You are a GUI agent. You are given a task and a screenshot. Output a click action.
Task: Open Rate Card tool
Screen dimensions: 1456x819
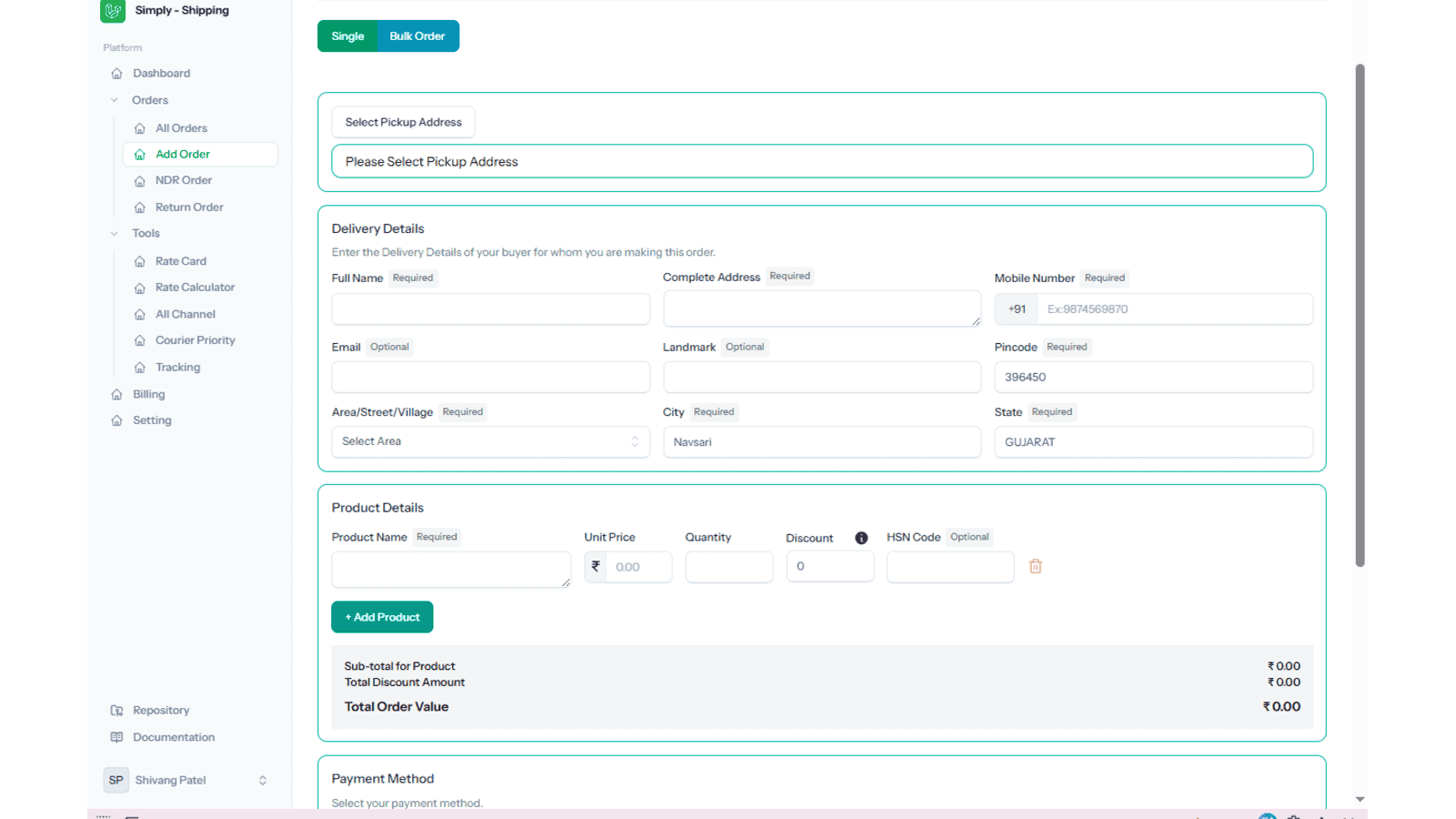coord(180,261)
